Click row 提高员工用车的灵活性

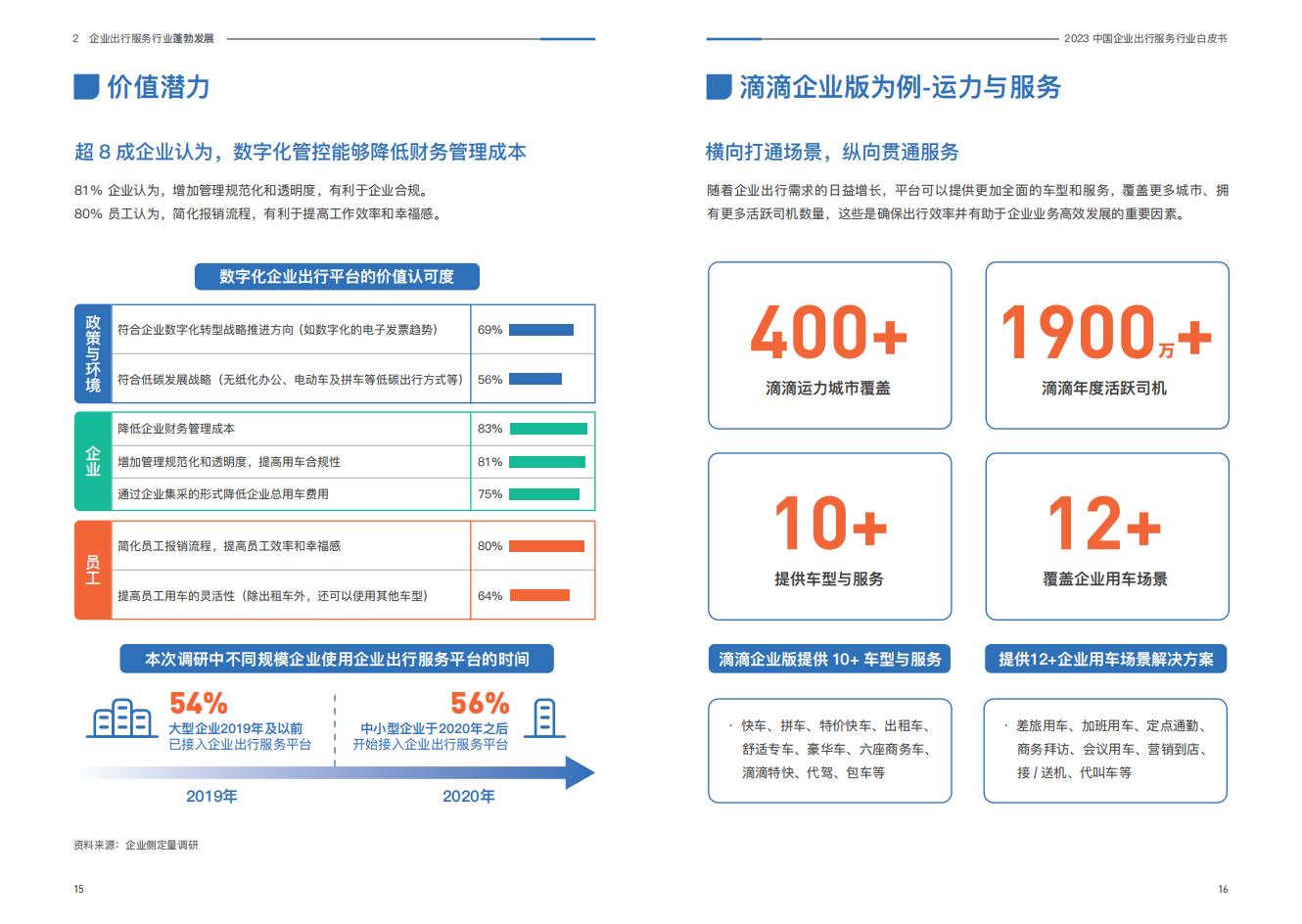click(352, 595)
